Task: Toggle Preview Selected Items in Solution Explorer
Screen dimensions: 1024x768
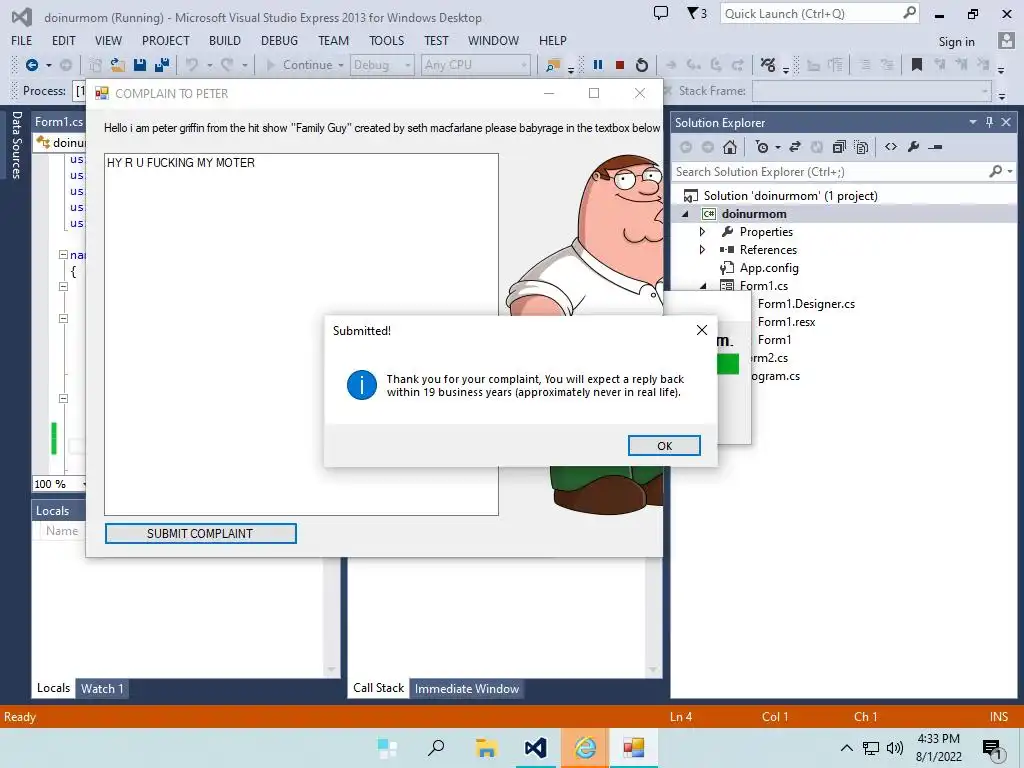Action: coord(935,147)
